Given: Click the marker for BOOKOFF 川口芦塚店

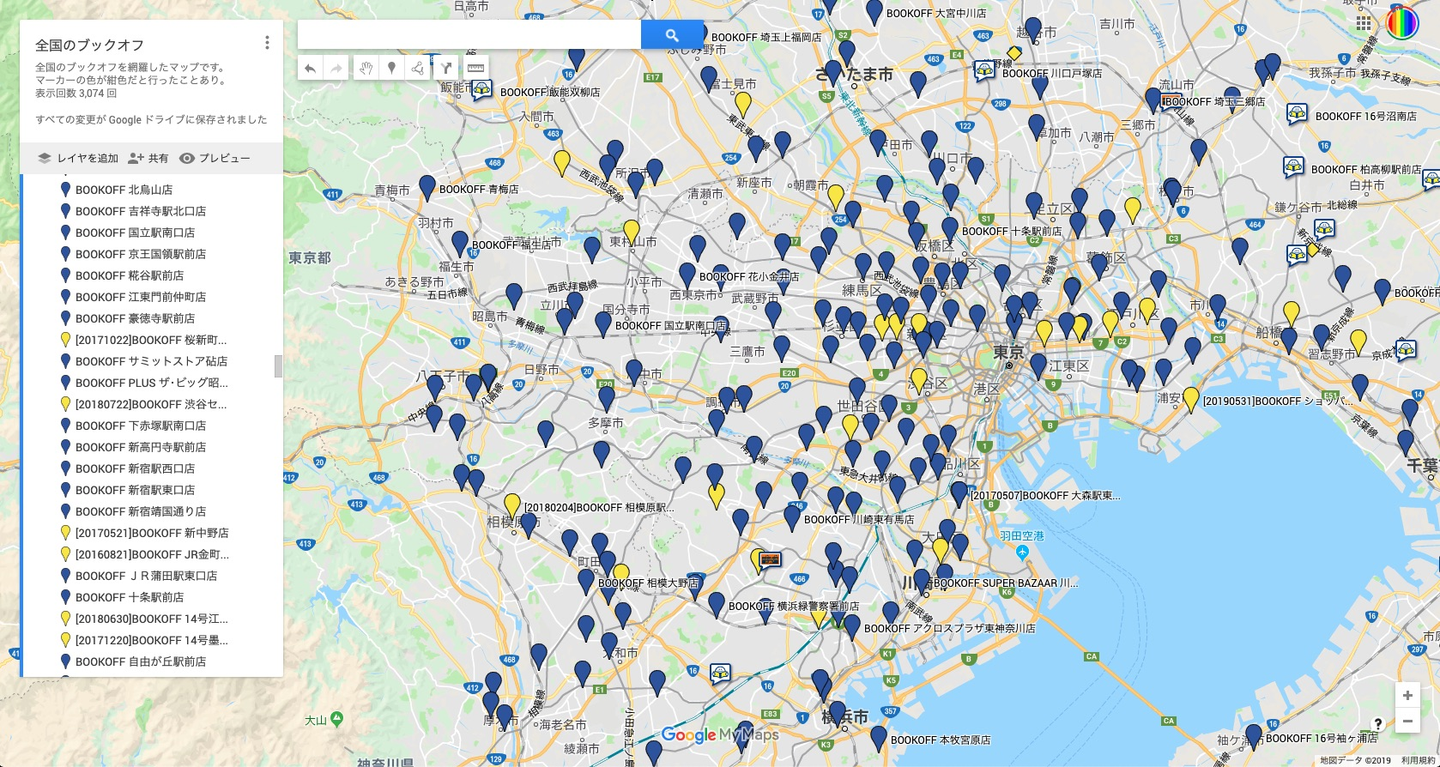Looking at the screenshot, I should (x=984, y=70).
